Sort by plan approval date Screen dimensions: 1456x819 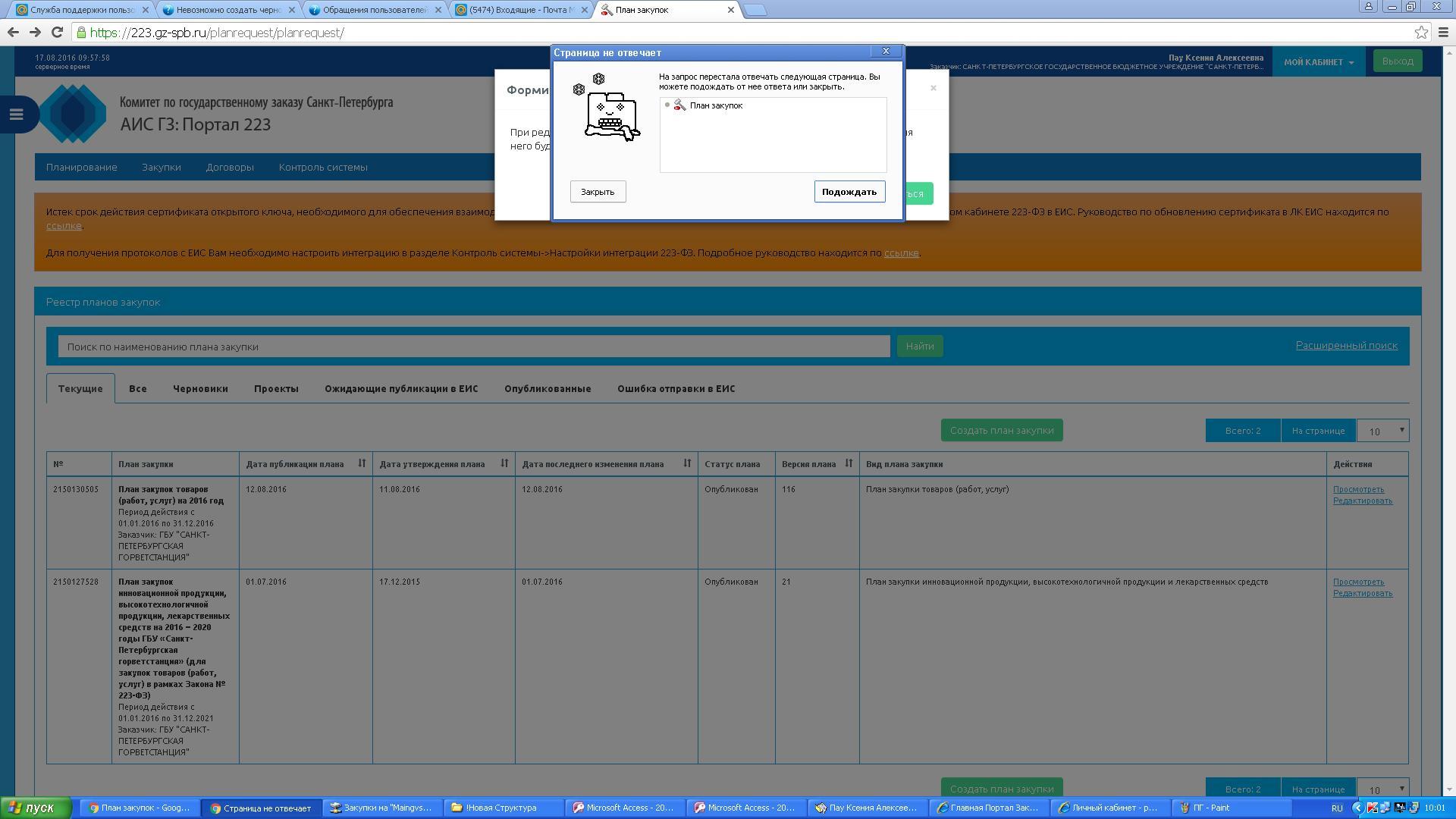tap(504, 463)
